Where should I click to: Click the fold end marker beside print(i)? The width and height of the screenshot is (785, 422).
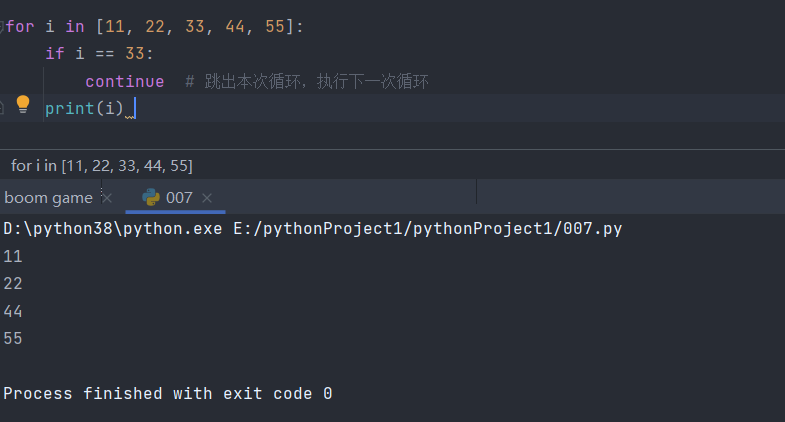coord(3,105)
